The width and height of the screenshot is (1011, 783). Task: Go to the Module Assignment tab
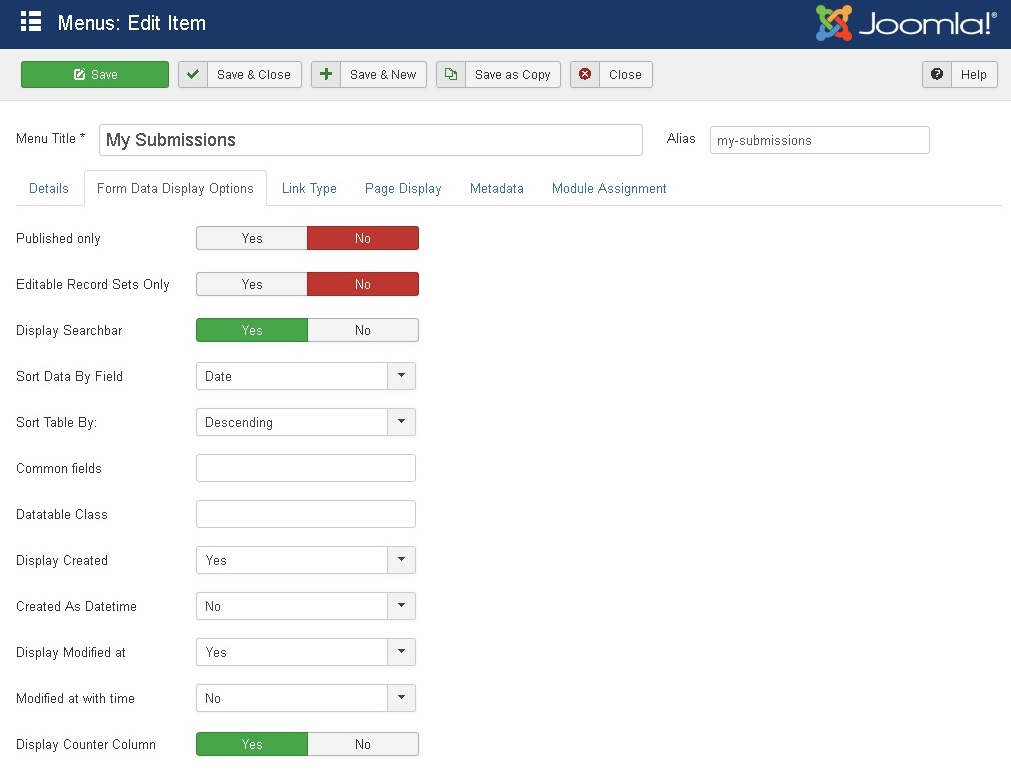609,188
